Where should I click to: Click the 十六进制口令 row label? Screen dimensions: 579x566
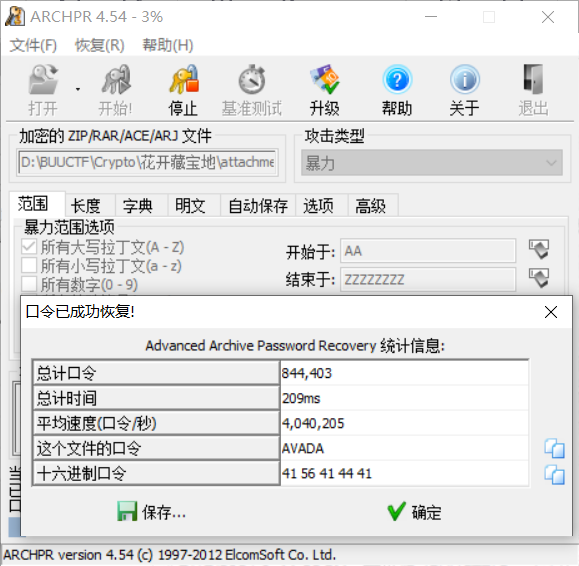tap(156, 473)
